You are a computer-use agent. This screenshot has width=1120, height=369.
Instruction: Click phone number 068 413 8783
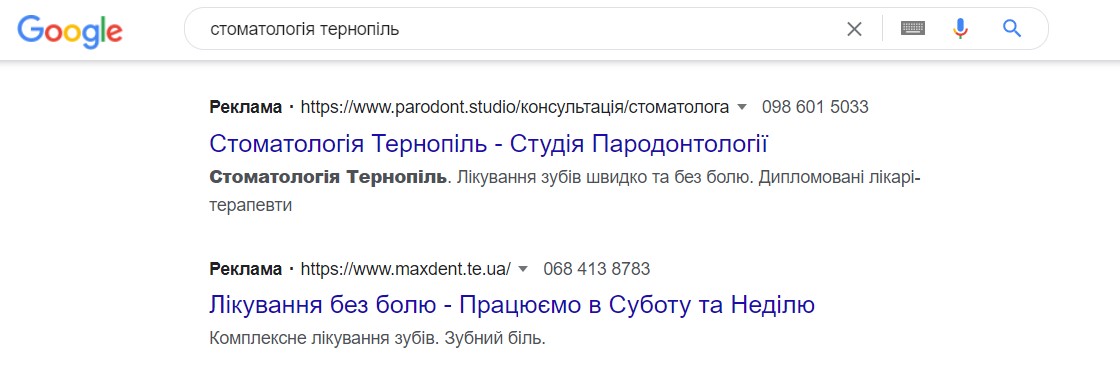tap(596, 270)
